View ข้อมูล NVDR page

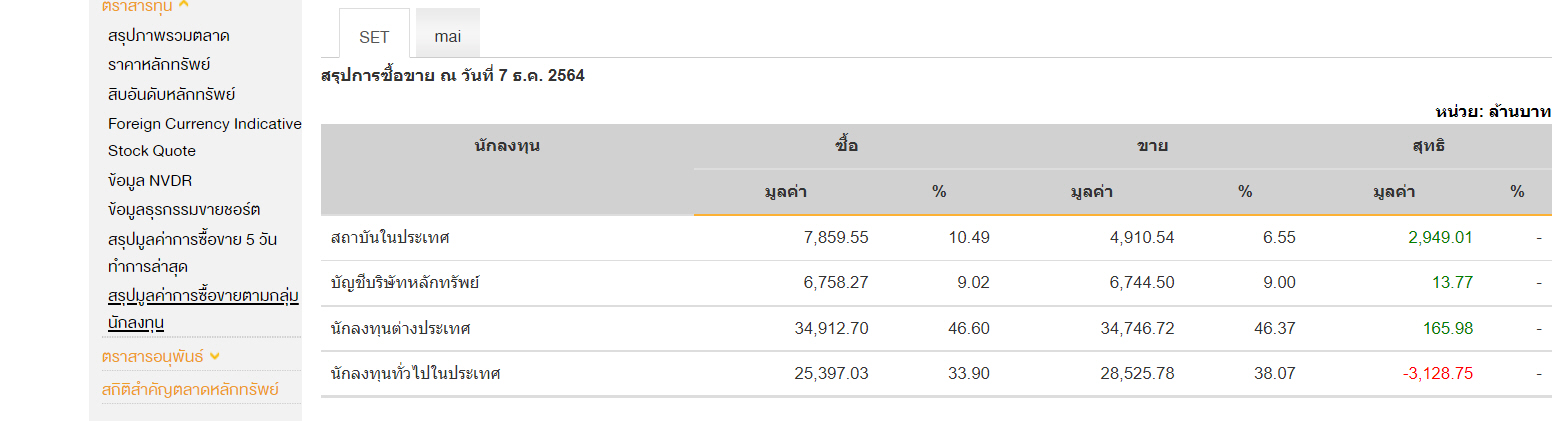150,181
